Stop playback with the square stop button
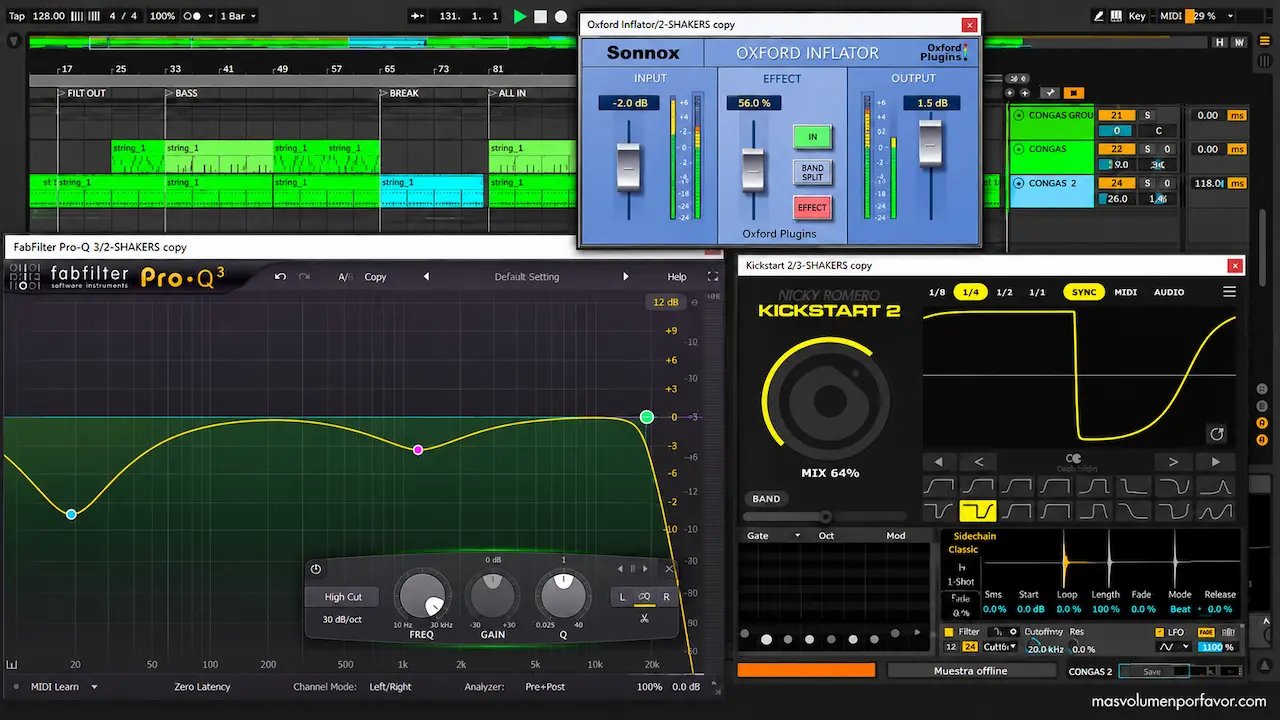This screenshot has width=1280, height=720. tap(540, 16)
